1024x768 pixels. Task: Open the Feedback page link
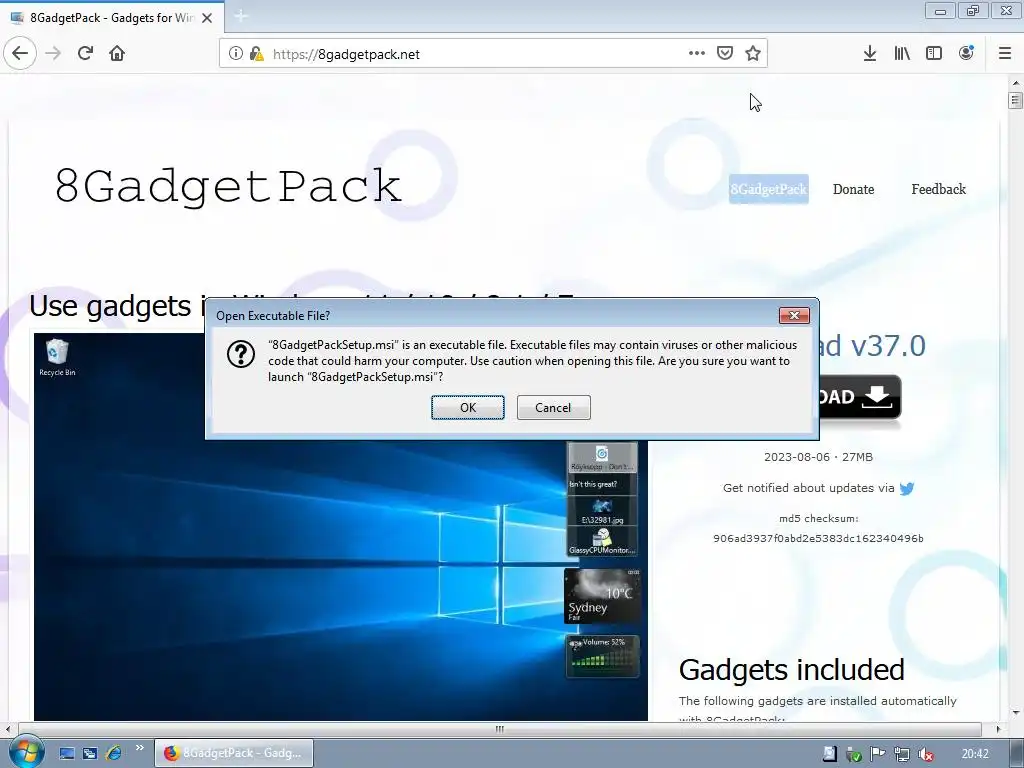tap(938, 189)
